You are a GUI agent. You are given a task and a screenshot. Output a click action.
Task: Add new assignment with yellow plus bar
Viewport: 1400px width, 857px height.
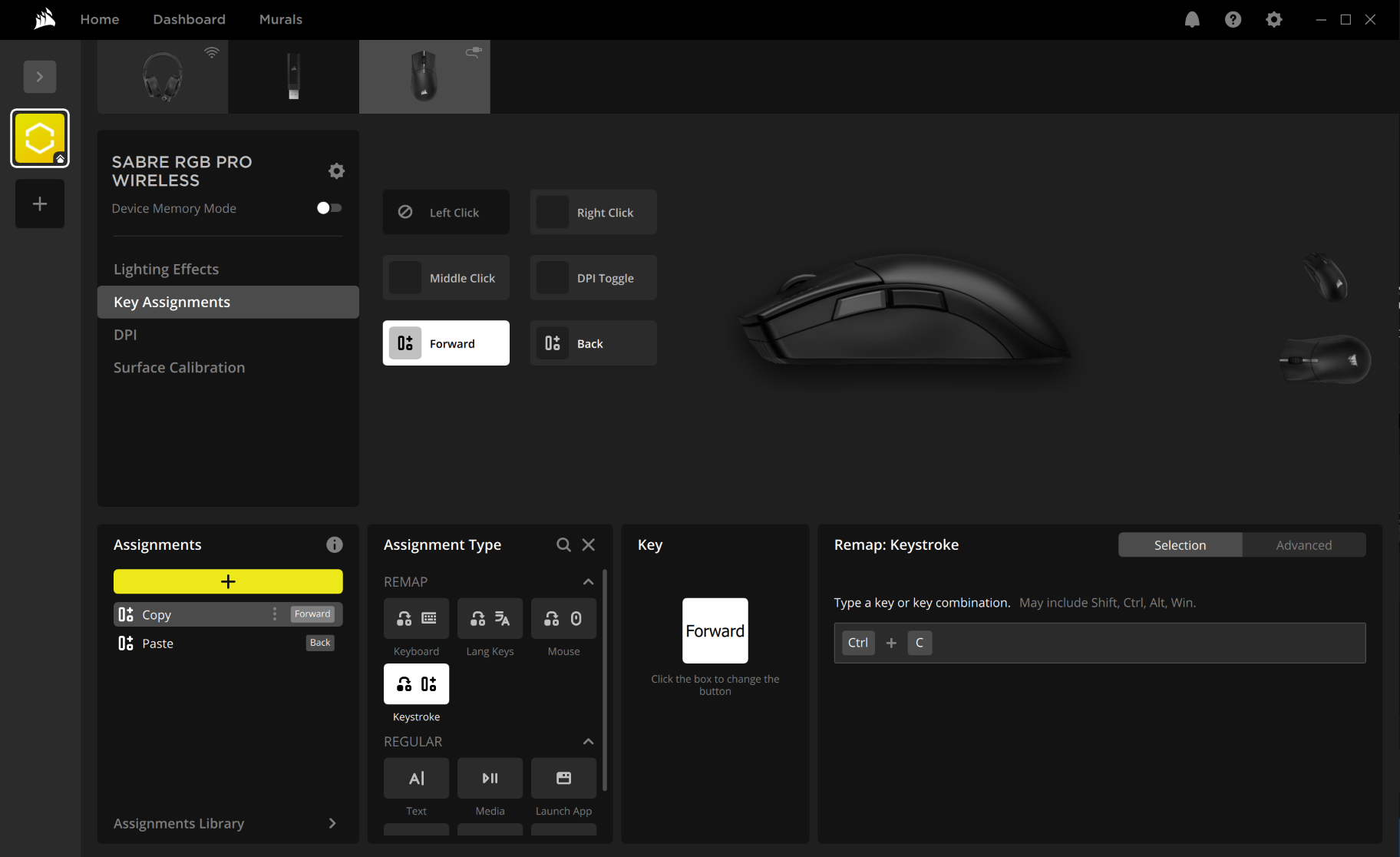tap(228, 581)
